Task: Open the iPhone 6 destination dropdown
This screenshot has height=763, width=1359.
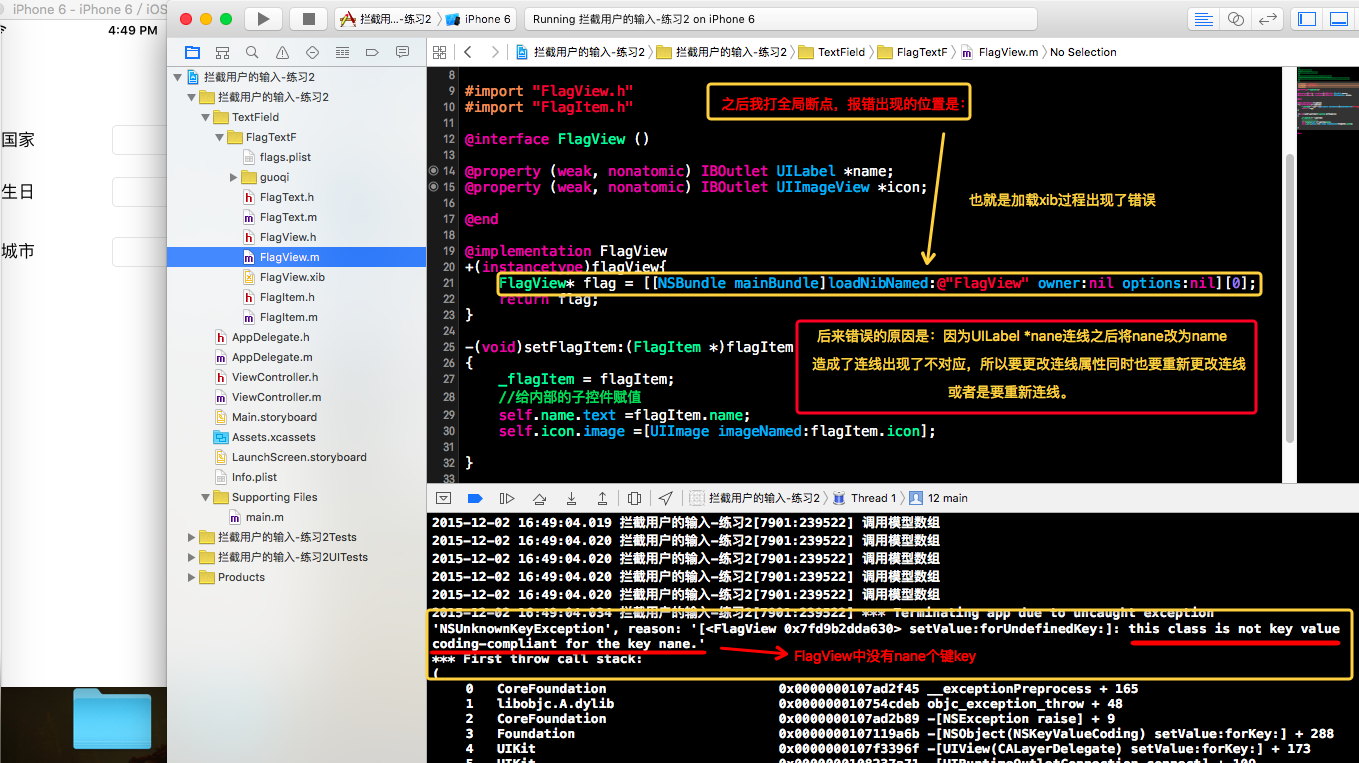Action: (x=478, y=19)
